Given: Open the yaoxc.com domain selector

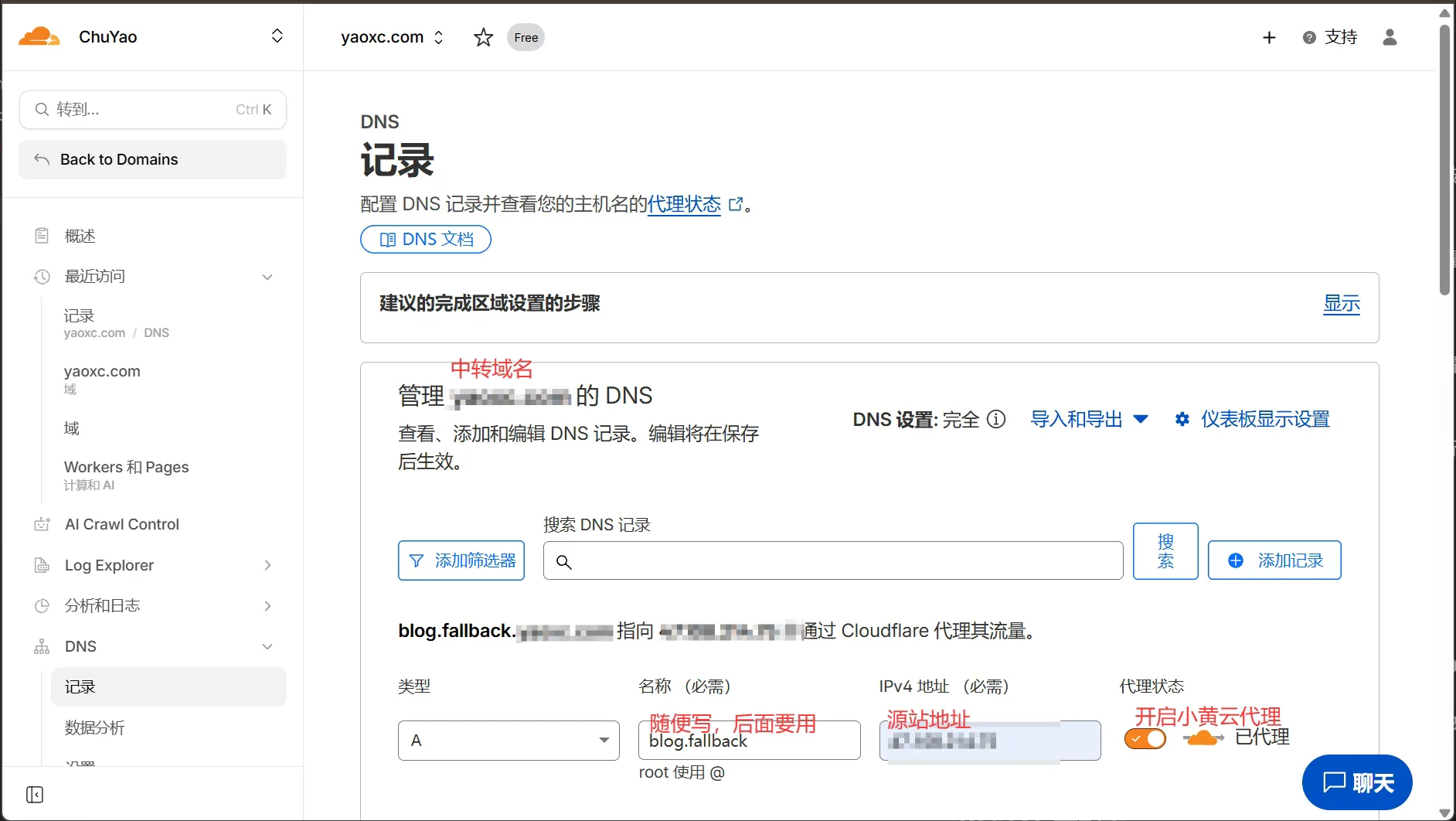Looking at the screenshot, I should (393, 37).
